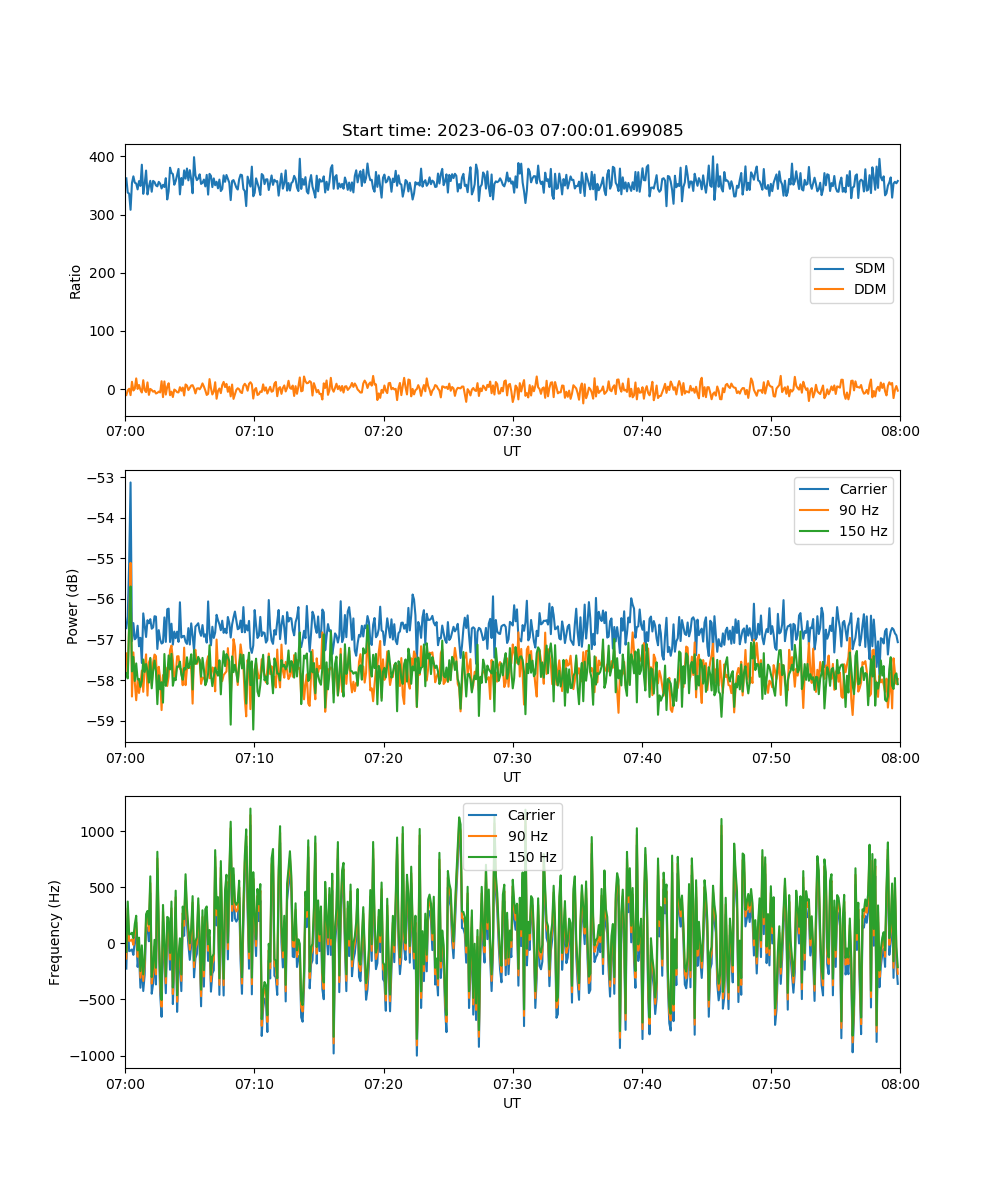Click "Carrier" in the Frequency plot legend
Screen dimensions: 1000x1200
[531, 815]
